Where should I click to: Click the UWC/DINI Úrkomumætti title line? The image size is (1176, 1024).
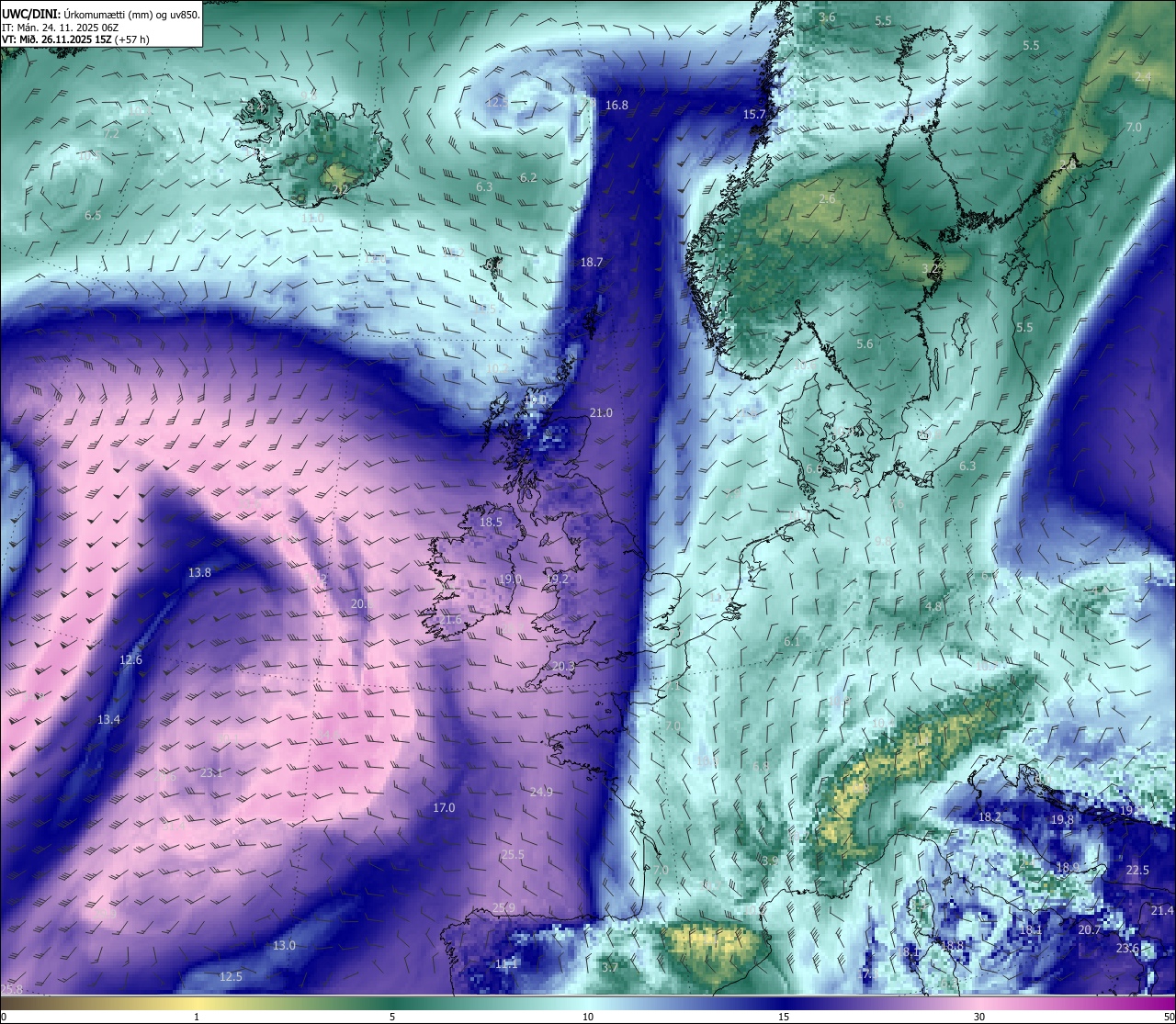[x=101, y=15]
